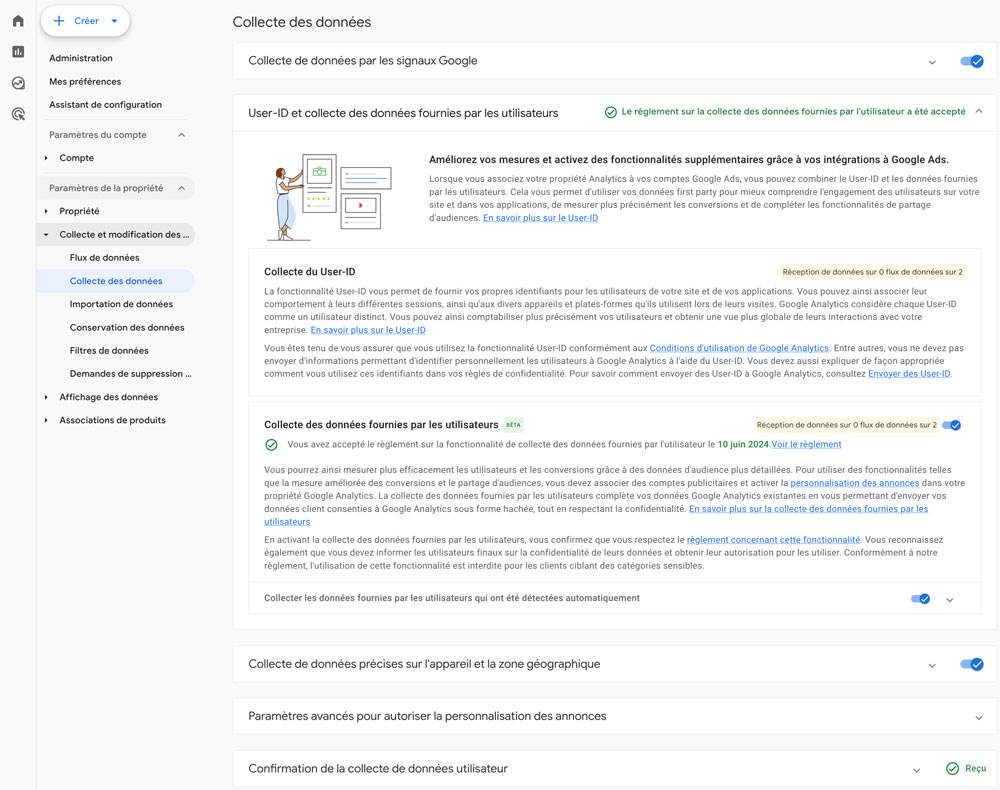Viewport: 1000px width, 790px height.
Task: Expand the automatically detected data chevron
Action: (x=950, y=600)
